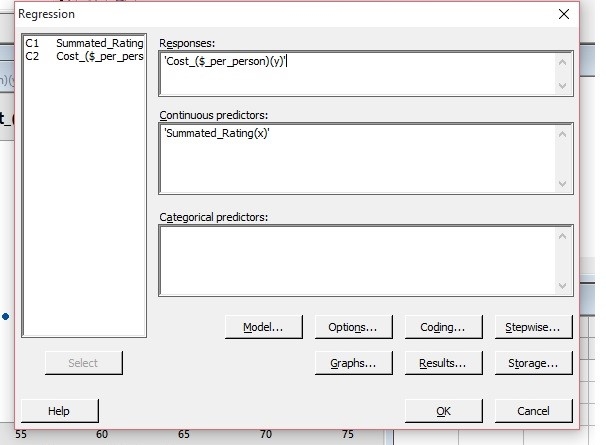606x445 pixels.
Task: Click the Select button under variable list
Action: (83, 363)
